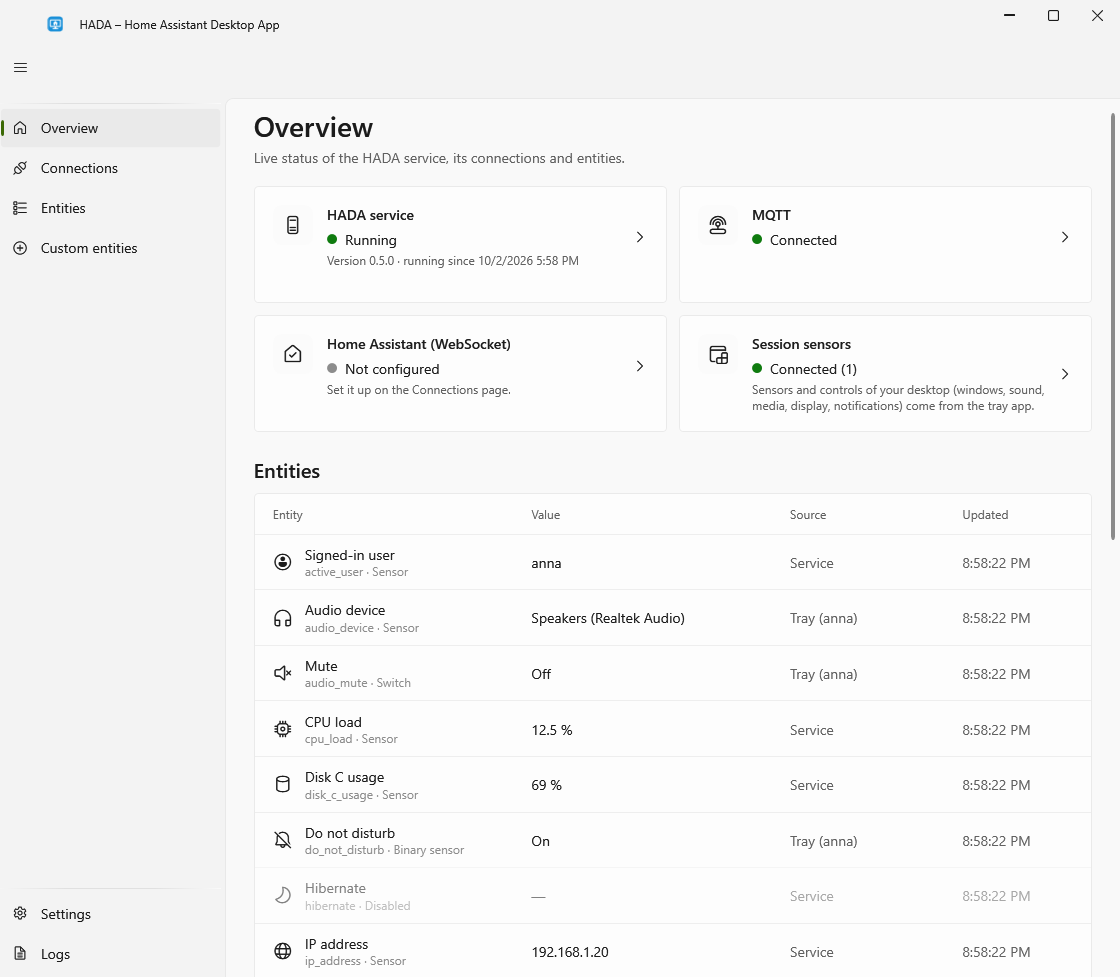The width and height of the screenshot is (1120, 977).
Task: Click 'Version 0.5.0' running since text
Action: point(453,261)
